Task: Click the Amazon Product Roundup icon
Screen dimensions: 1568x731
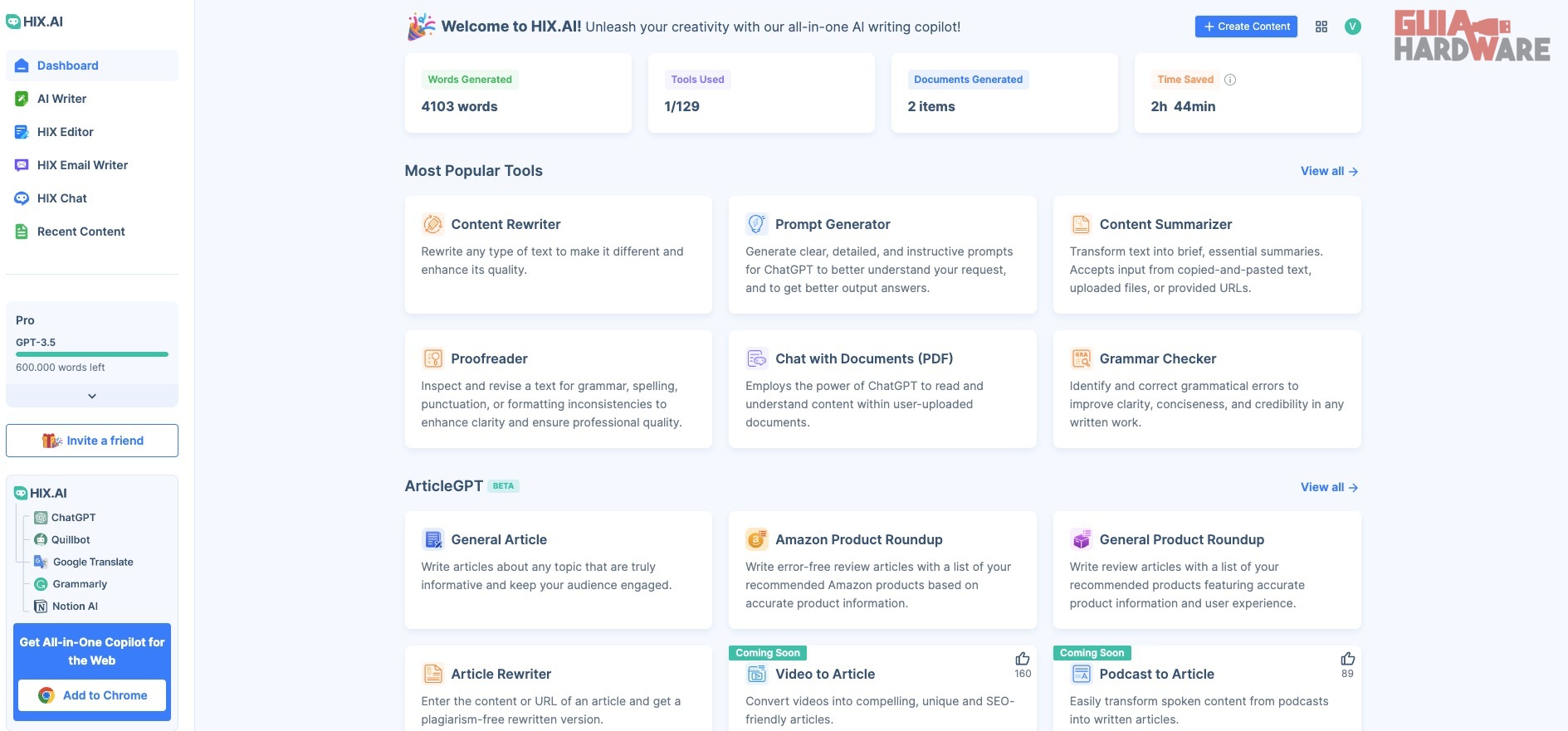Action: pyautogui.click(x=756, y=539)
